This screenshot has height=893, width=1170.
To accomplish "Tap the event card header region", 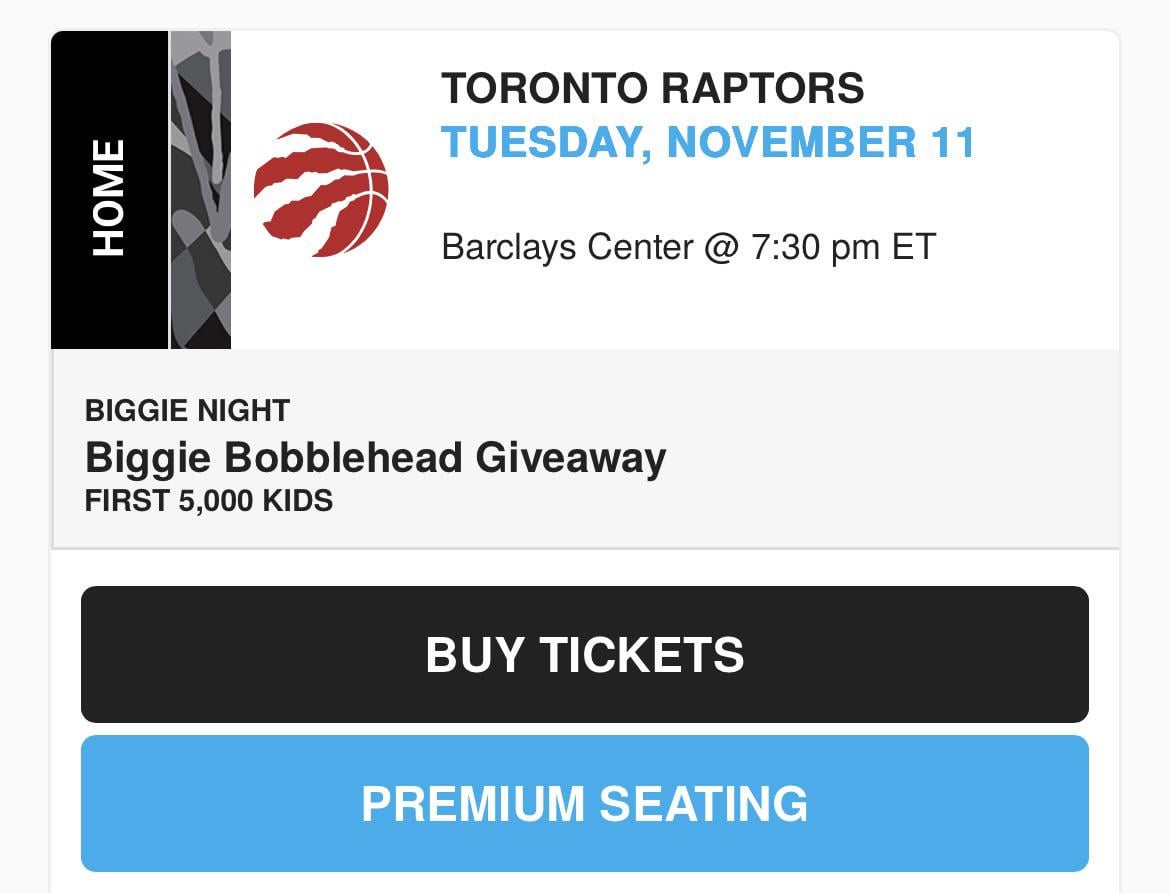I will 585,190.
